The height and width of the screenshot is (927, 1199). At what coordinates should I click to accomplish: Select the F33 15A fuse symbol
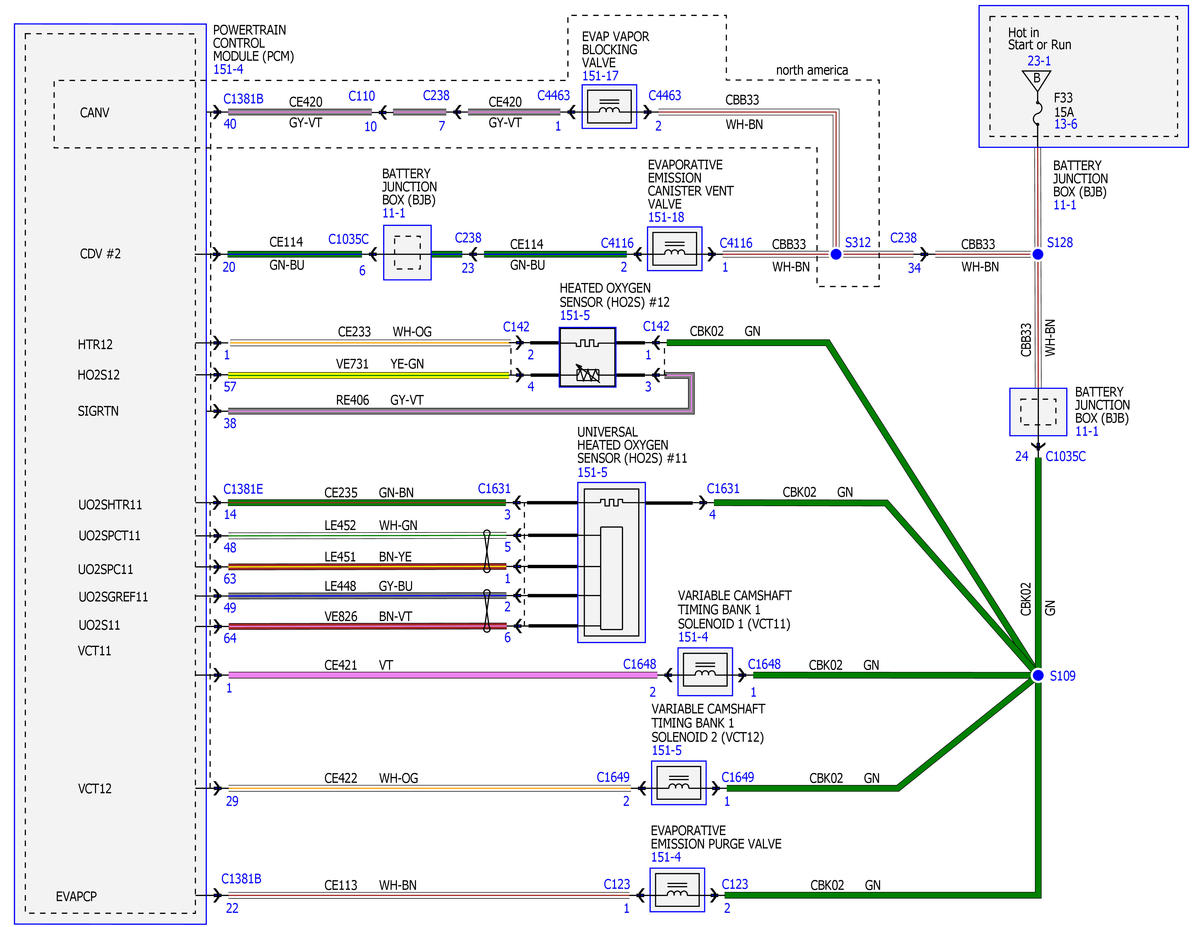1037,115
